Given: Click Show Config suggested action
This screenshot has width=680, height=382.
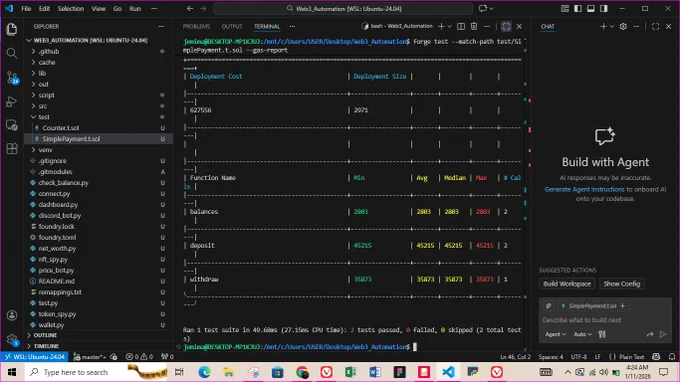Looking at the screenshot, I should coord(622,284).
